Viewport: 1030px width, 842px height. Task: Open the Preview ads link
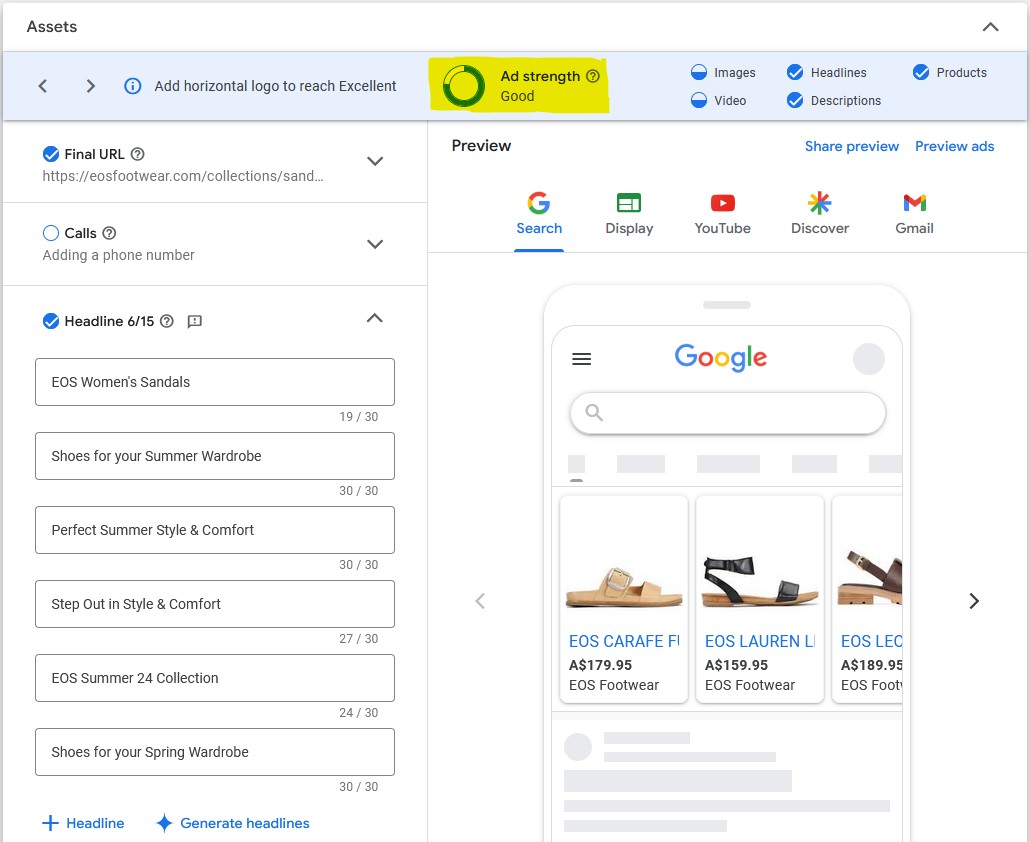(x=954, y=146)
